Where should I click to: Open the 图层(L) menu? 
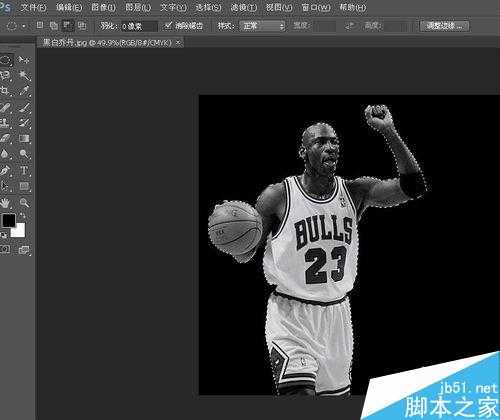[138, 7]
